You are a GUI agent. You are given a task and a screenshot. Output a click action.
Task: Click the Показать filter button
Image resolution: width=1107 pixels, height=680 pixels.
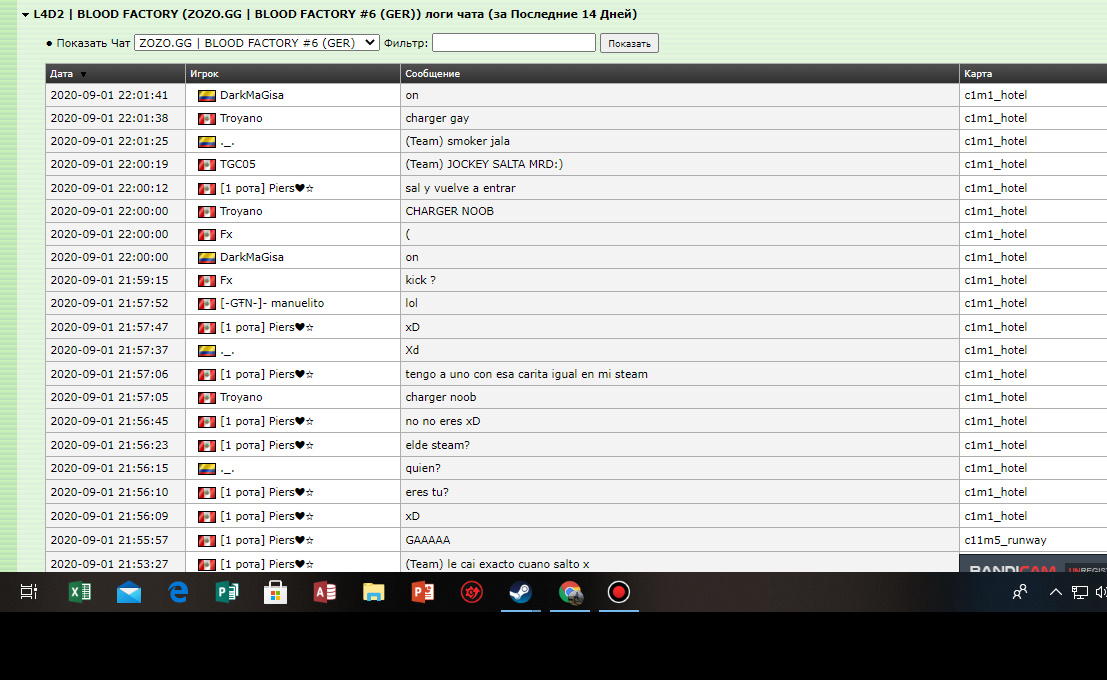pos(629,43)
